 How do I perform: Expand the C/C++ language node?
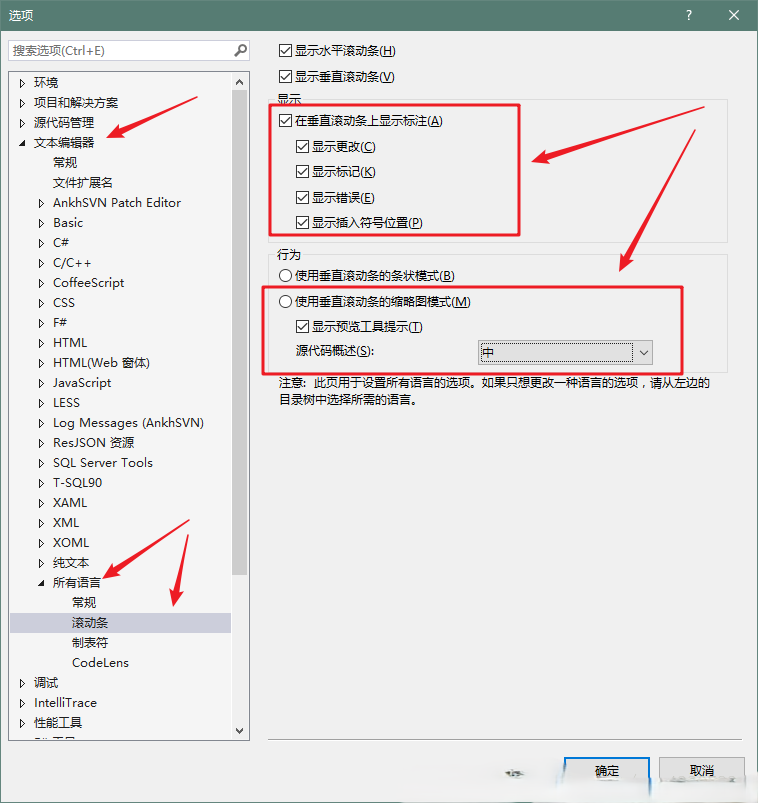click(x=41, y=263)
